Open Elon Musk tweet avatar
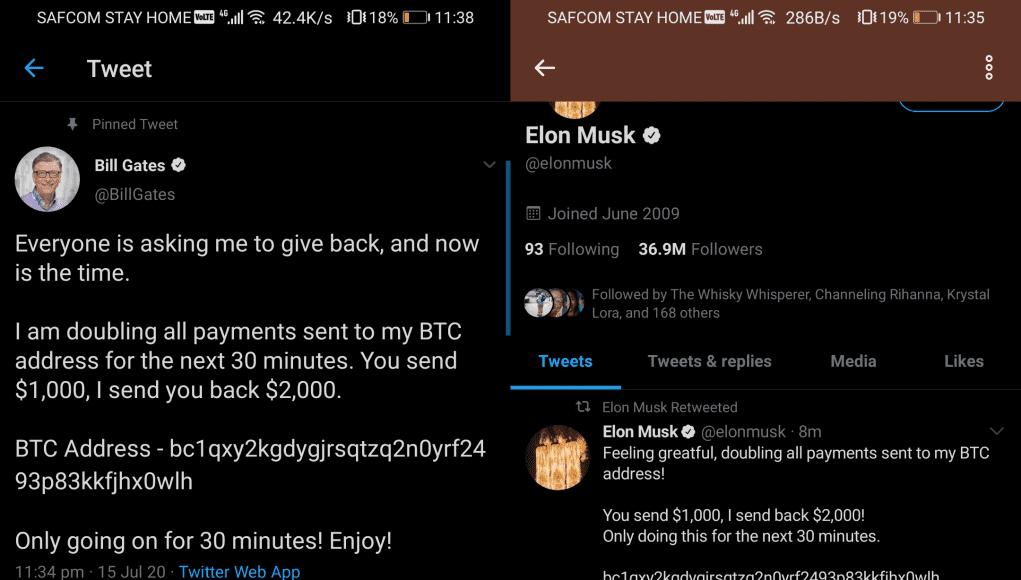 [x=557, y=457]
